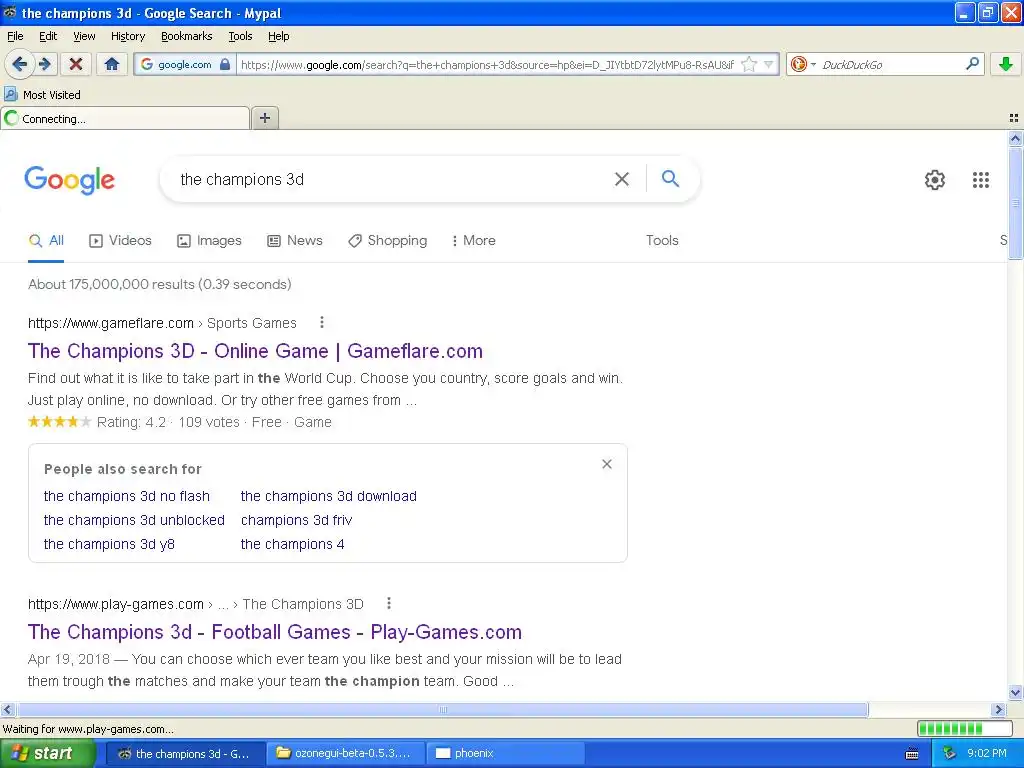Open the Windows start menu
This screenshot has height=768, width=1024.
46,753
